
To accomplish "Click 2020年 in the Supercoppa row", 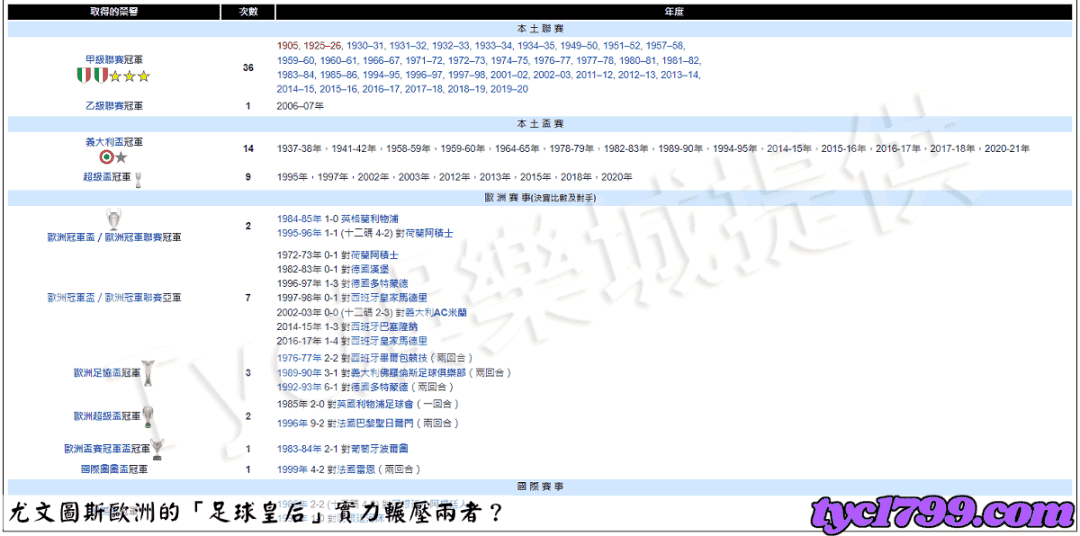I will (x=617, y=177).
